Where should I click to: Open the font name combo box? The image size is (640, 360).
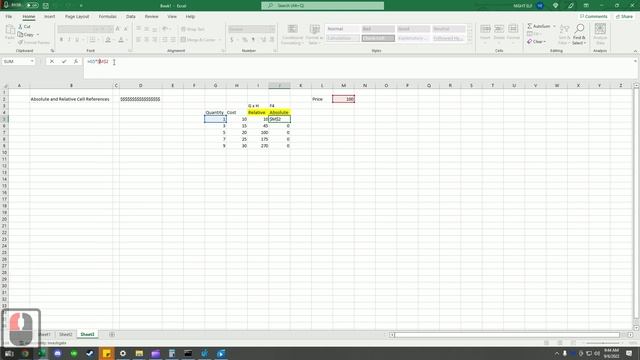point(76,29)
